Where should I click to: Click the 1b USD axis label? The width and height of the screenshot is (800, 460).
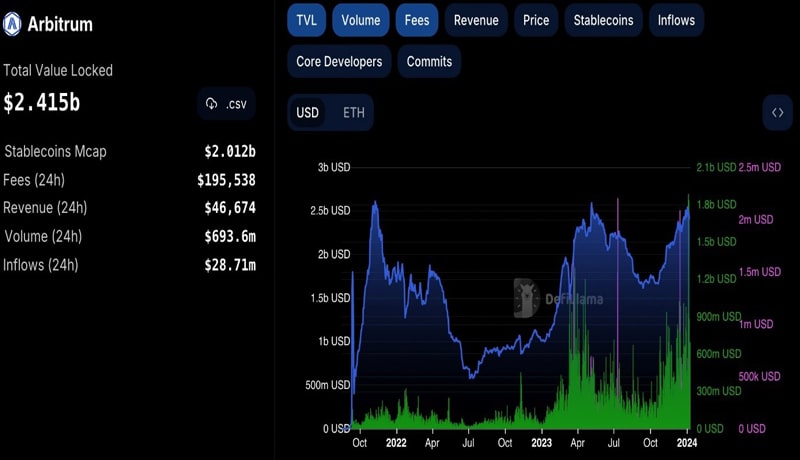tap(334, 341)
